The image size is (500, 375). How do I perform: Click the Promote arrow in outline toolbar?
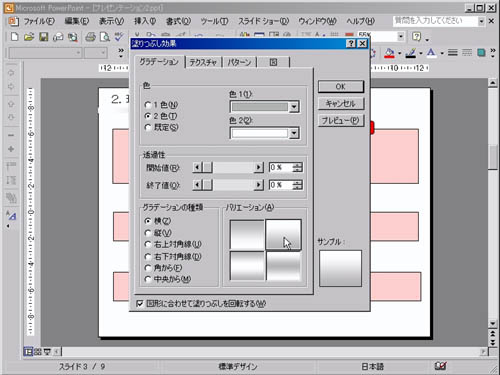coord(11,72)
